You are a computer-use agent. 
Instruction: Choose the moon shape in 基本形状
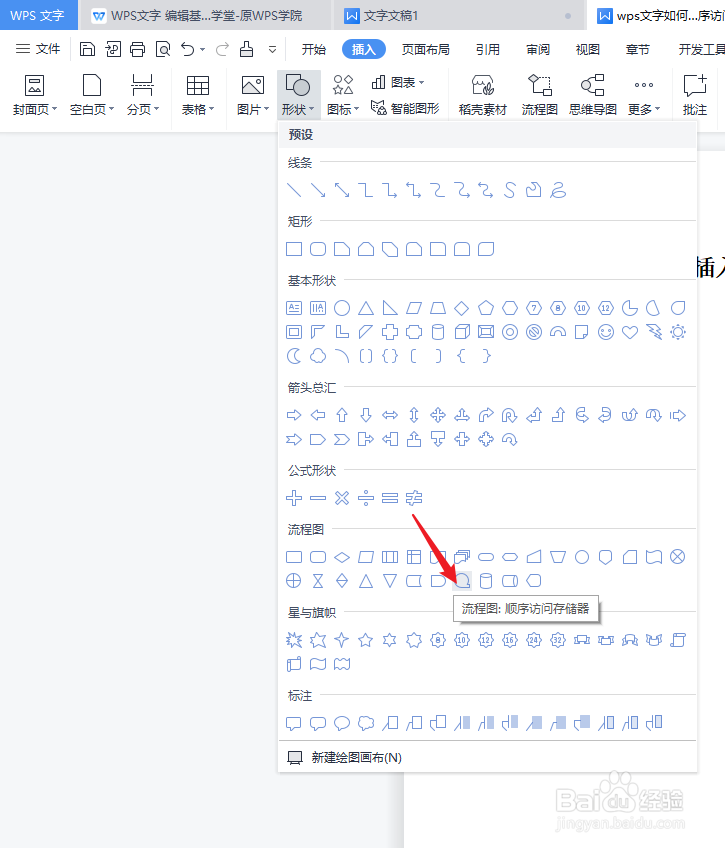(294, 356)
